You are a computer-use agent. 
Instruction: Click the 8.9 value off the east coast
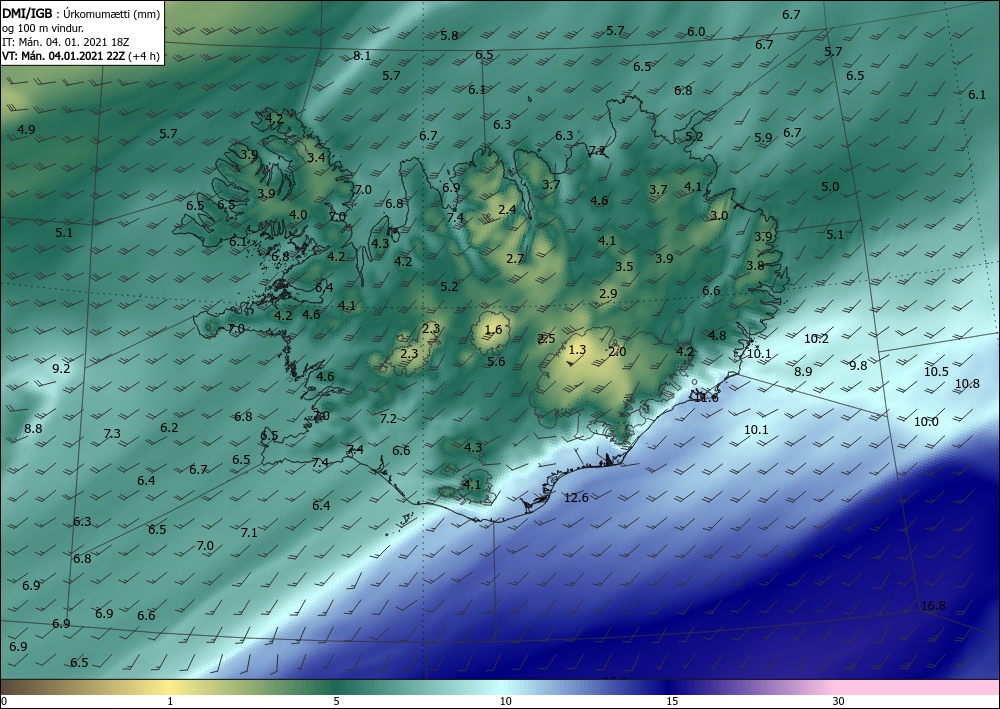803,372
